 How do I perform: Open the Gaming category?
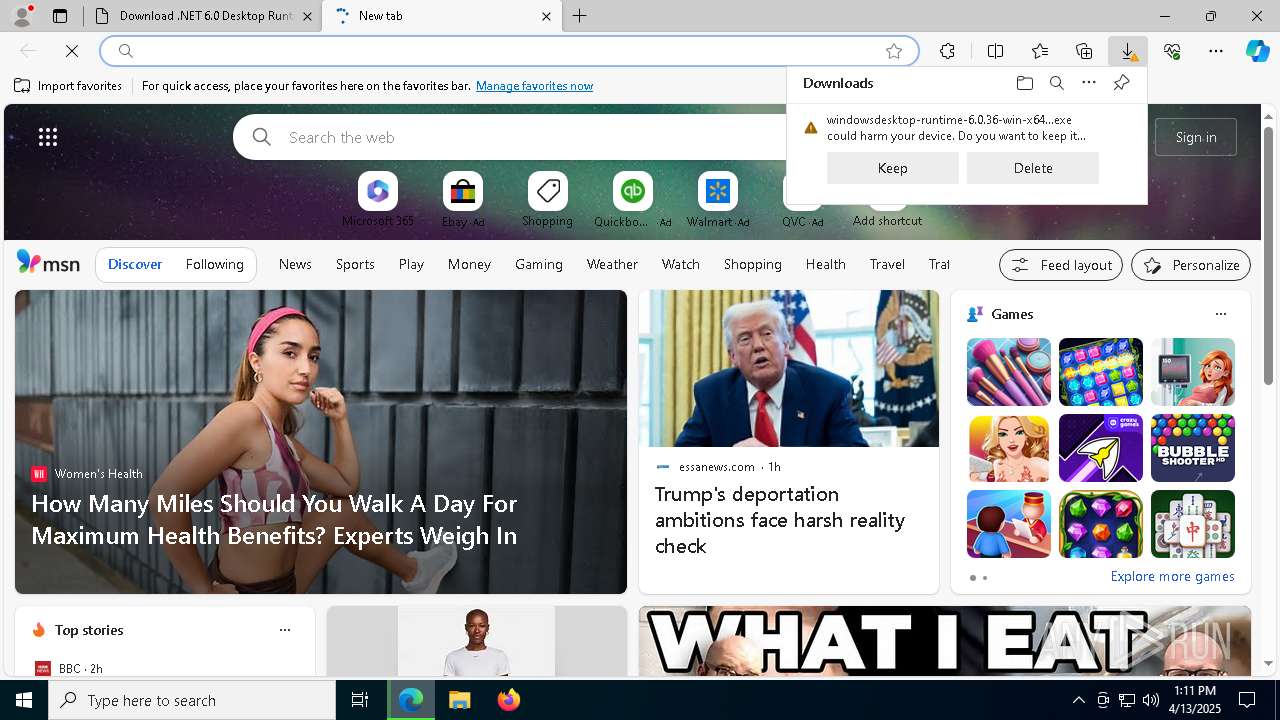pyautogui.click(x=539, y=264)
